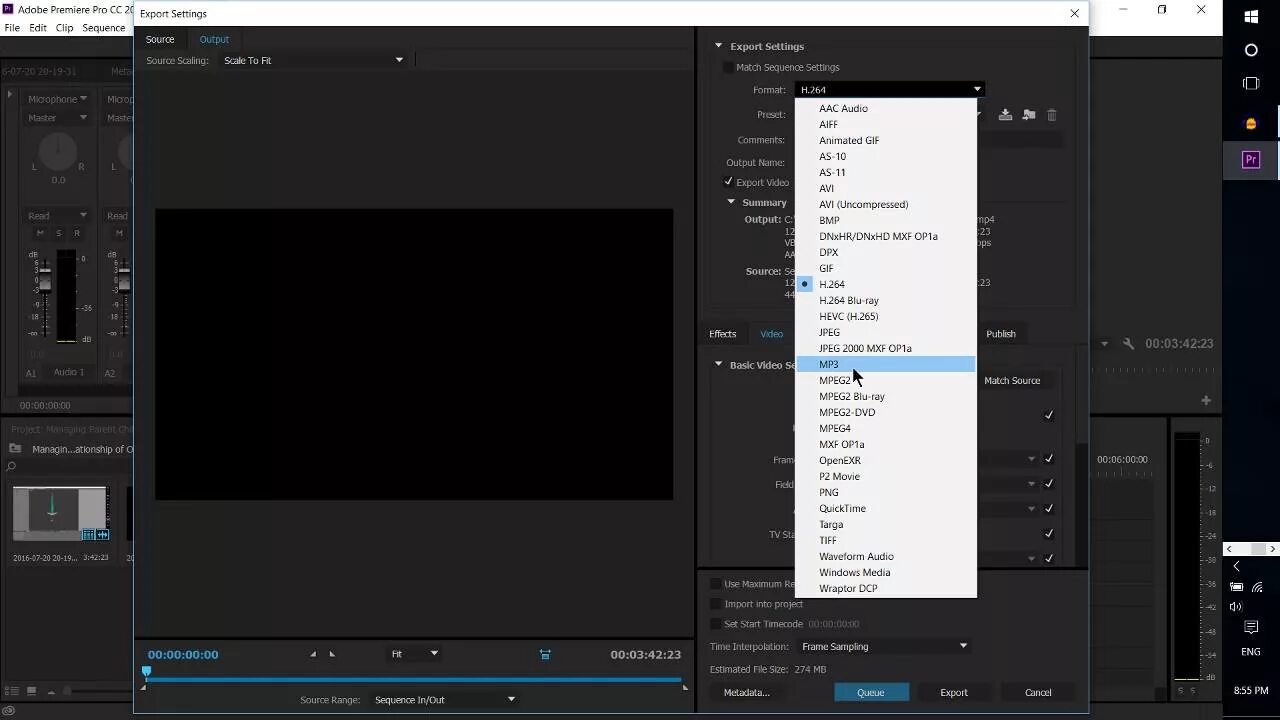The image size is (1280, 720).
Task: Choose MPEG4 from format list
Action: point(886,428)
